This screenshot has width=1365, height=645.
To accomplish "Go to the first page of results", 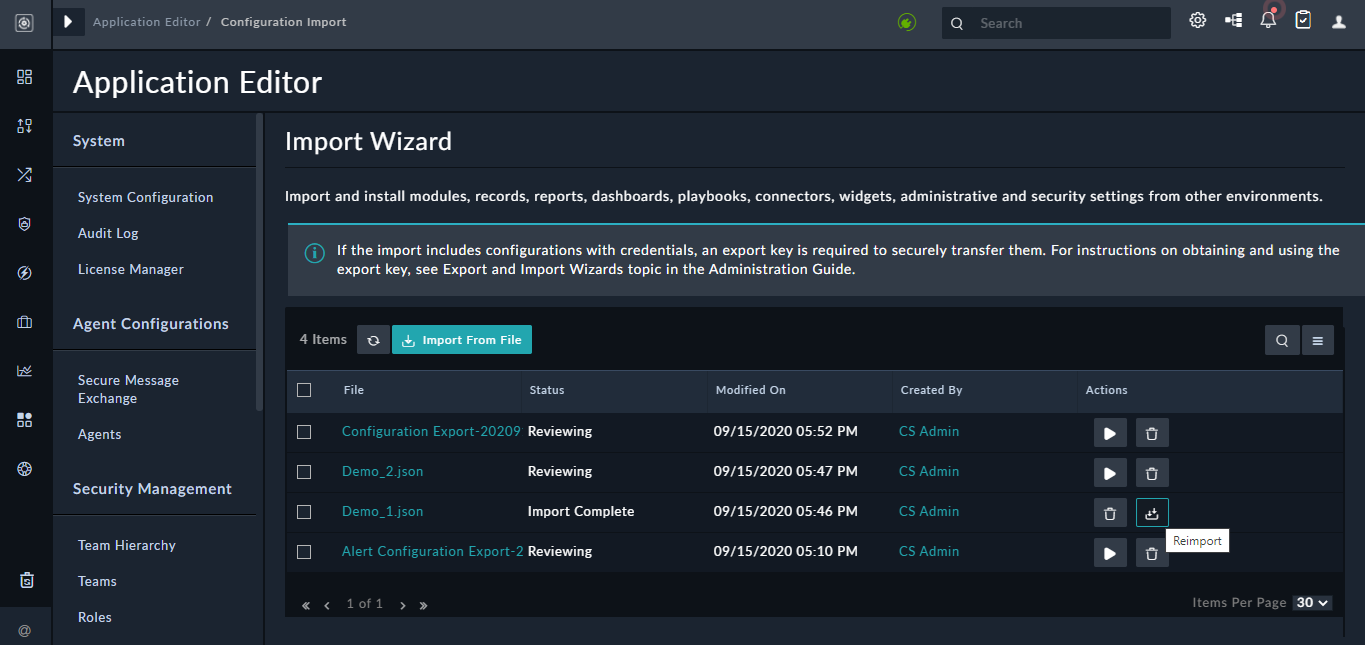I will pos(306,605).
